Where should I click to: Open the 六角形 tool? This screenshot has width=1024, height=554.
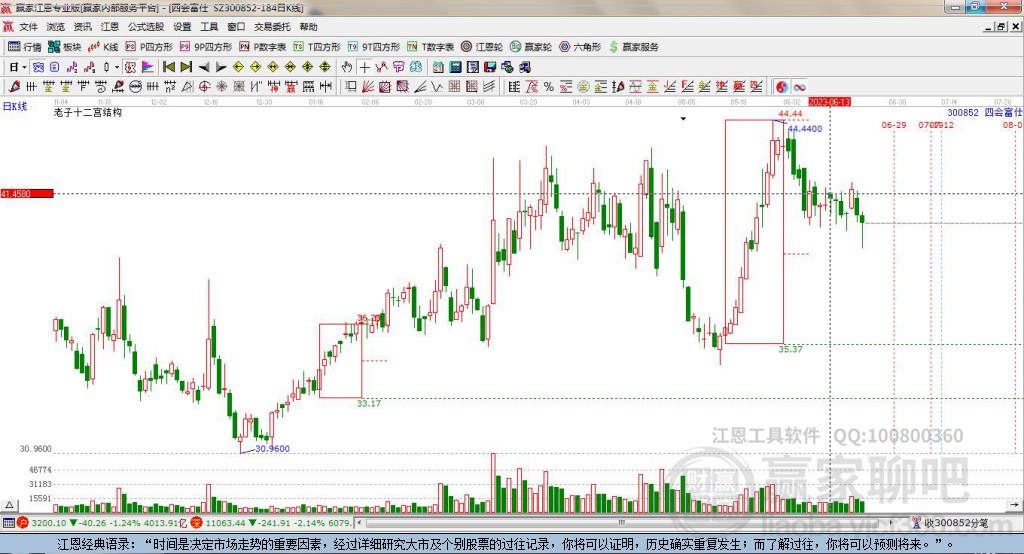tap(580, 47)
